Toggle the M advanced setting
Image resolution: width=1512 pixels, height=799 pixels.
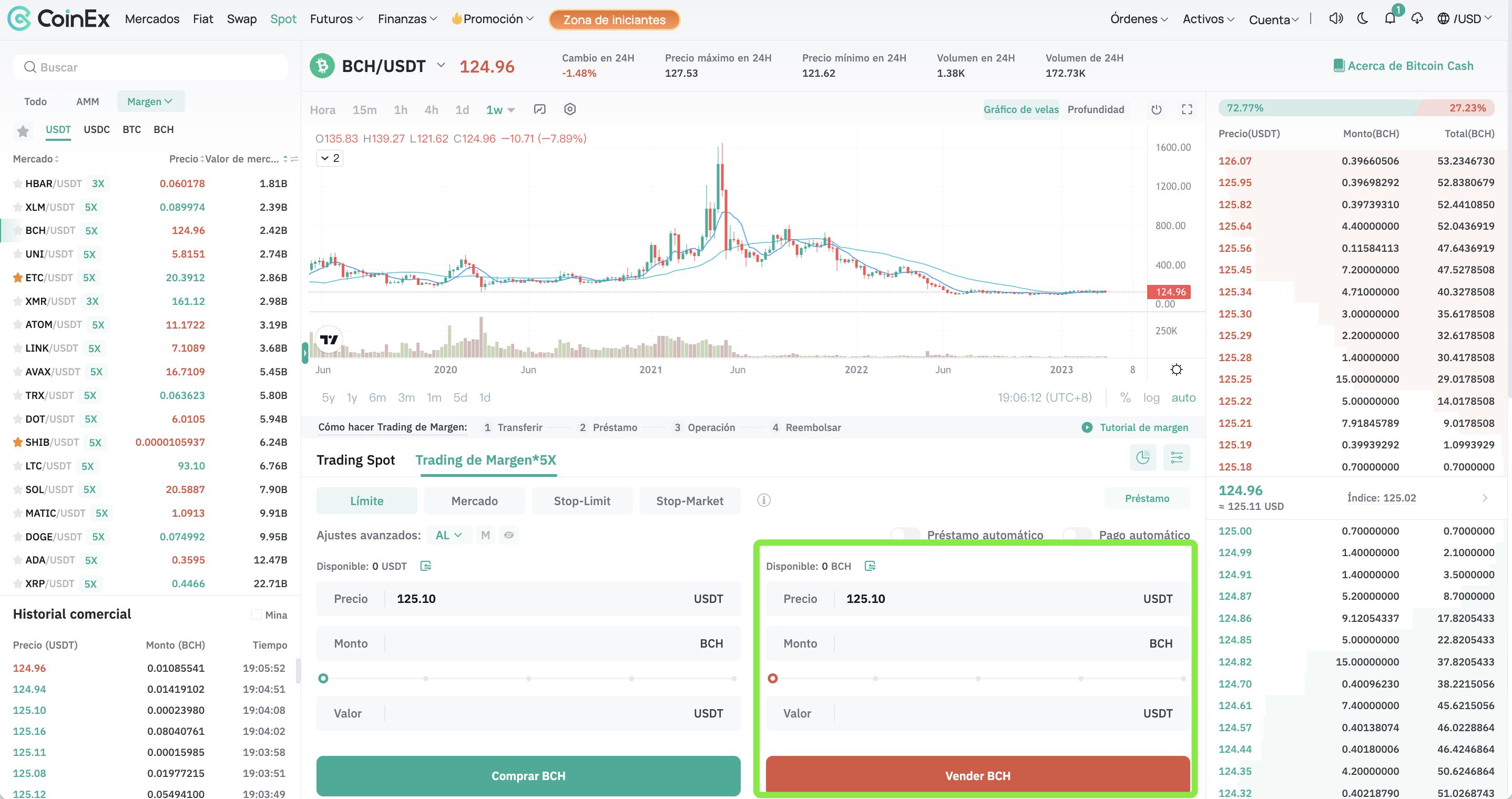point(485,536)
